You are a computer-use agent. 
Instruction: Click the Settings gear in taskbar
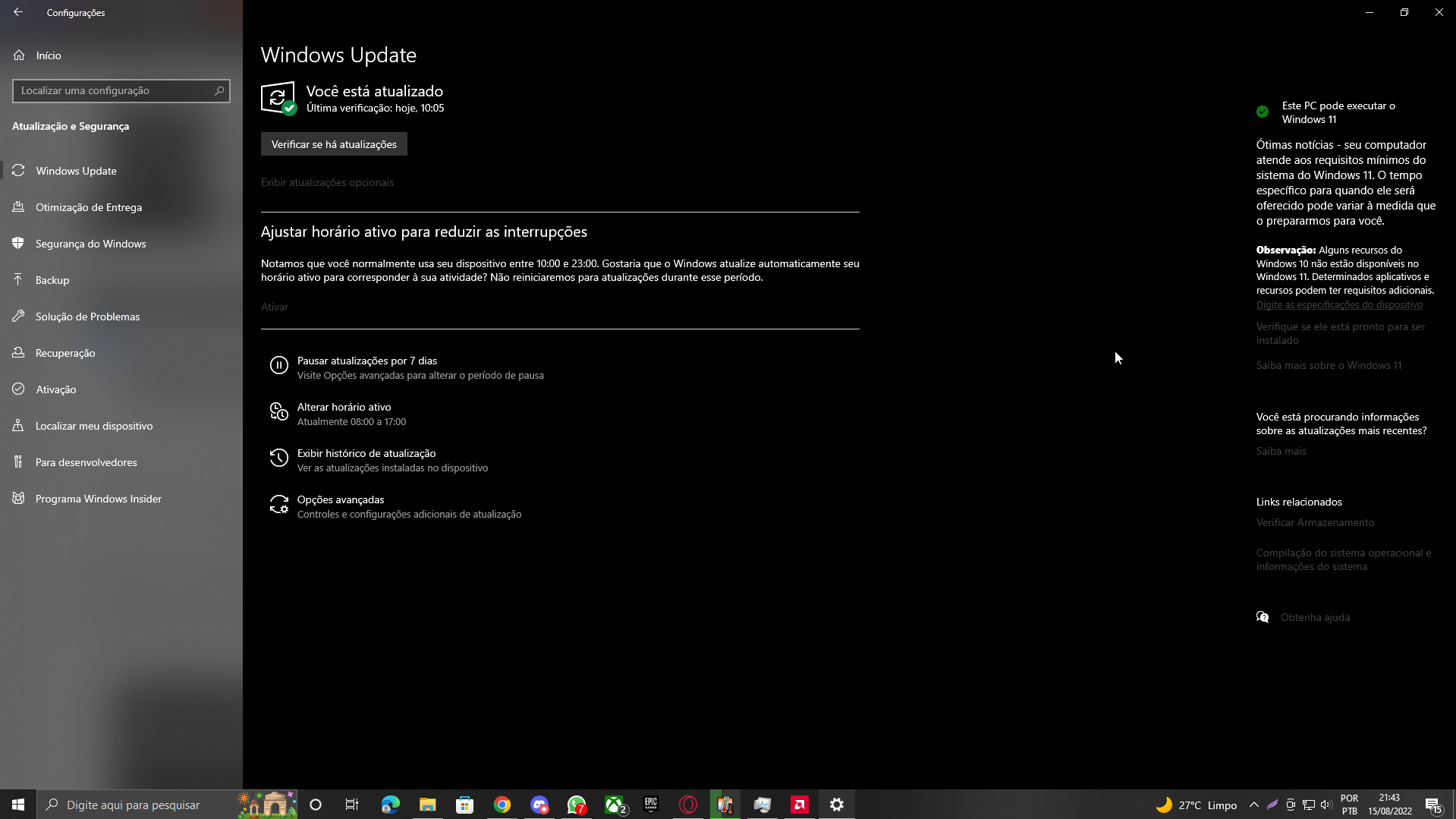pos(837,805)
